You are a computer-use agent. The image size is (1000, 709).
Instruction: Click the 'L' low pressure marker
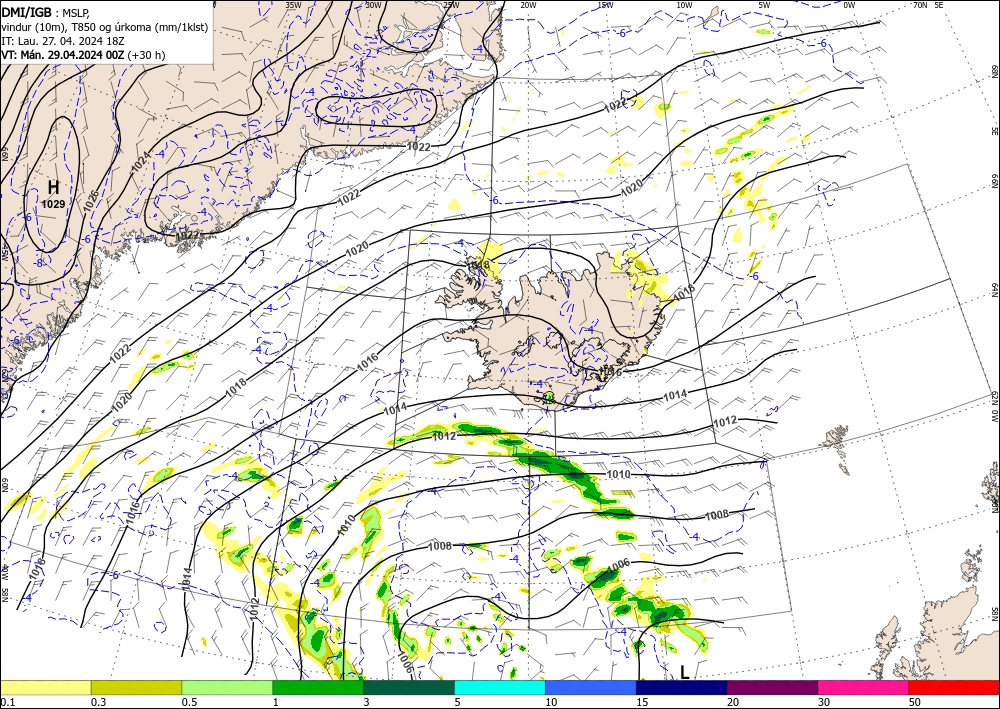click(x=684, y=672)
